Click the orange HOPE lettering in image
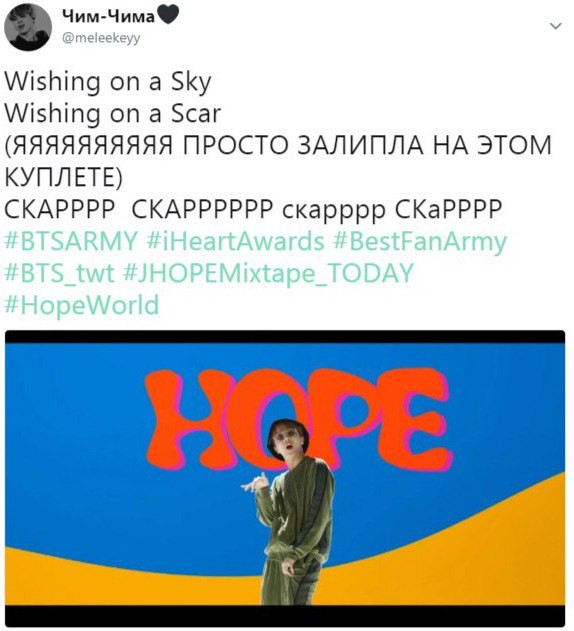The image size is (574, 631). click(298, 419)
